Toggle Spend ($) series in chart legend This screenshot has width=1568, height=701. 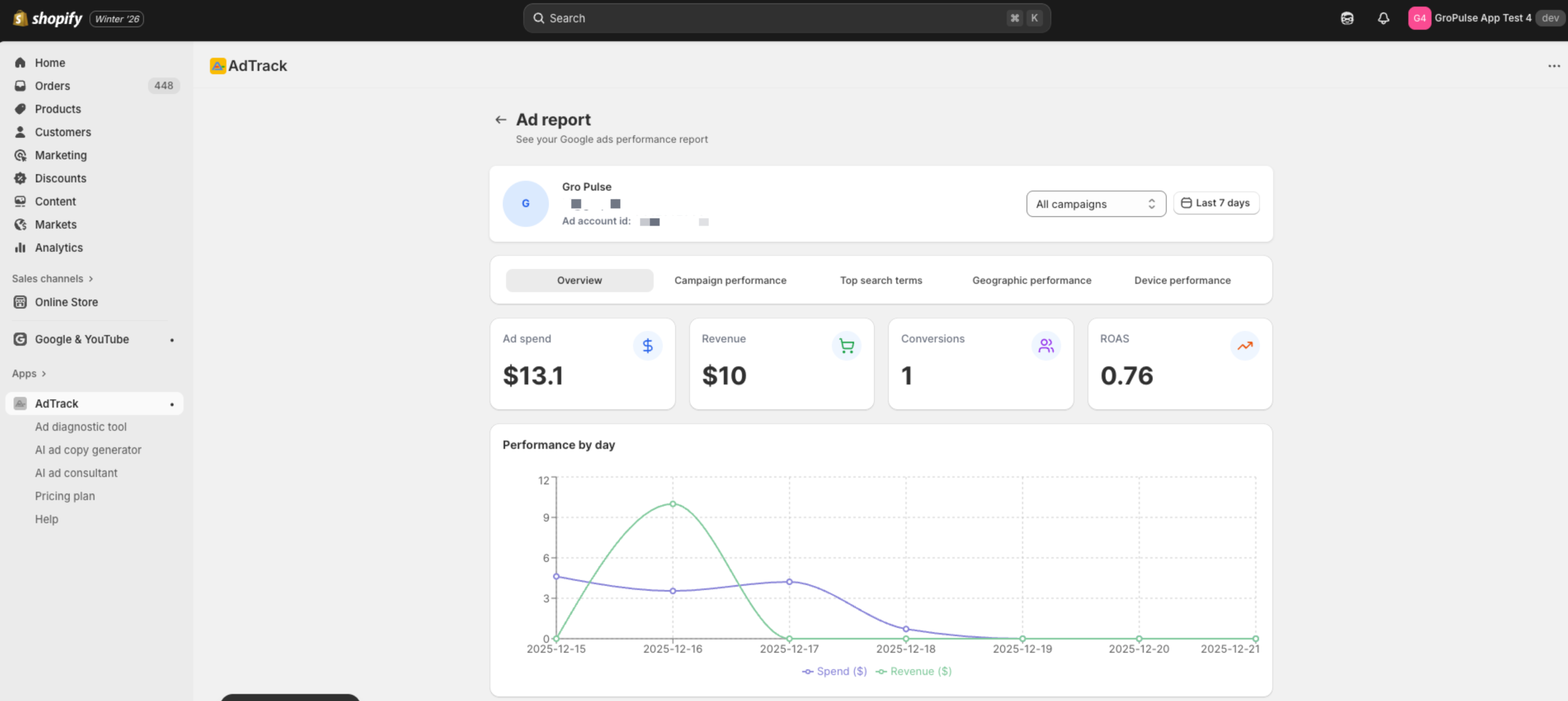coord(835,672)
